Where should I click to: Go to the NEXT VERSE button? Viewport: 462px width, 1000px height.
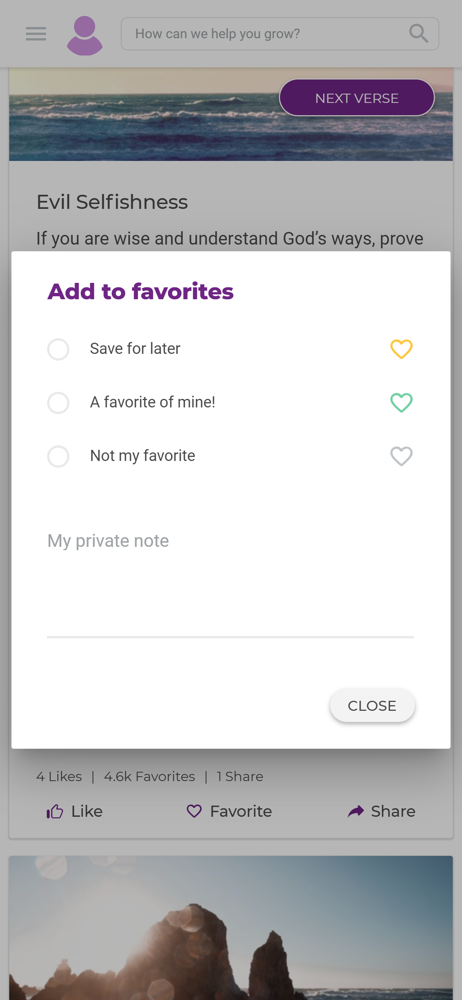tap(357, 98)
